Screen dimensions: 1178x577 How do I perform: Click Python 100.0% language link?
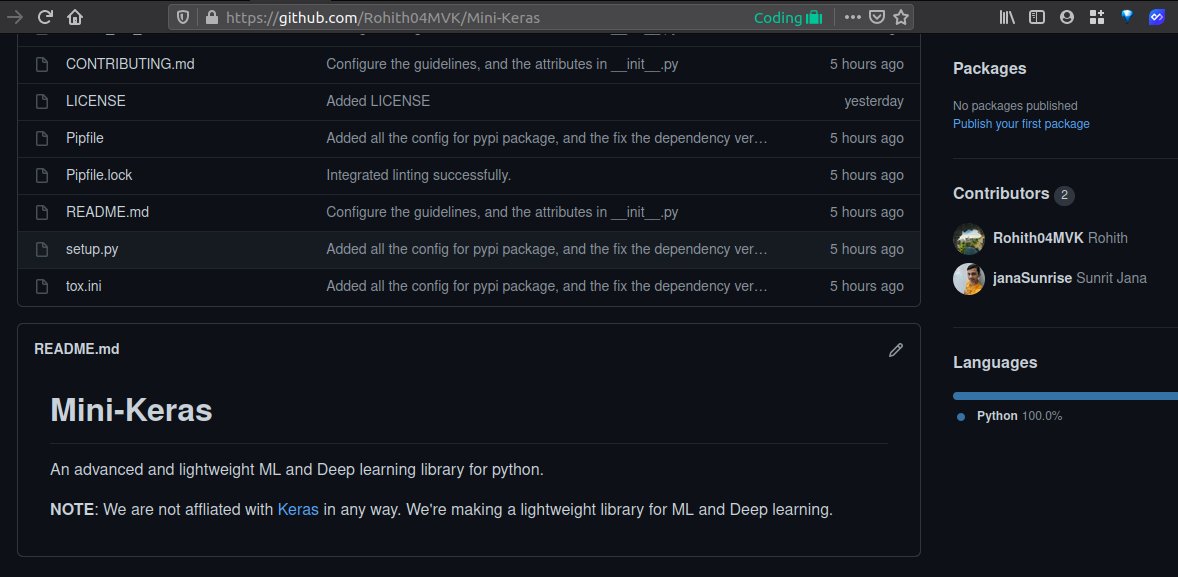click(x=1019, y=416)
